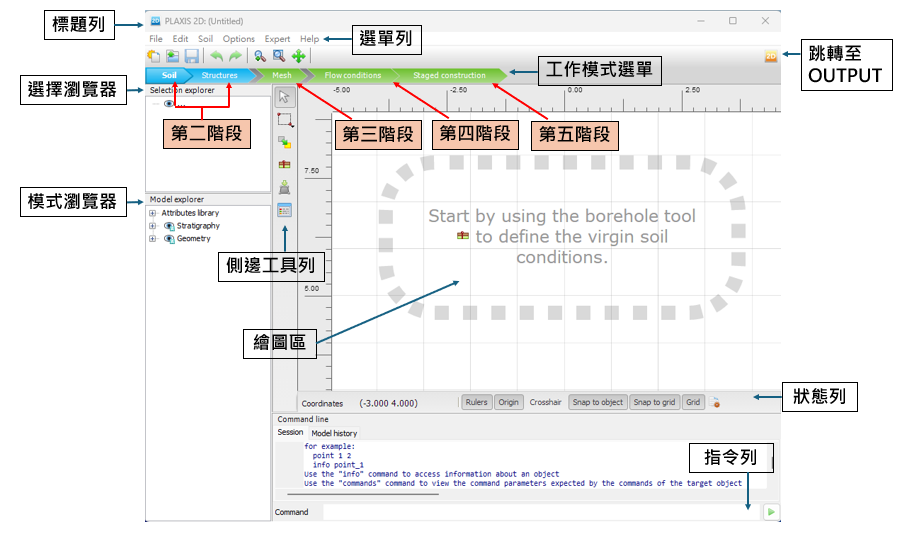This screenshot has width=920, height=535.
Task: Select the Model history tab
Action: pos(334,433)
